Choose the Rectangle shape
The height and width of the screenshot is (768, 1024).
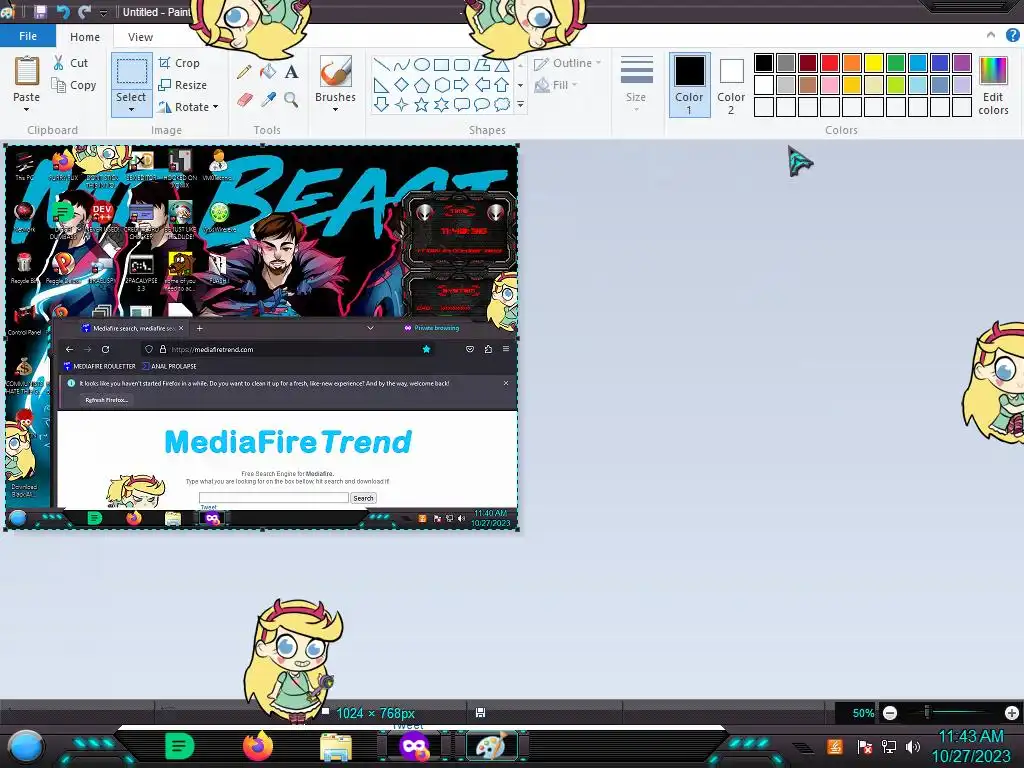pyautogui.click(x=441, y=65)
